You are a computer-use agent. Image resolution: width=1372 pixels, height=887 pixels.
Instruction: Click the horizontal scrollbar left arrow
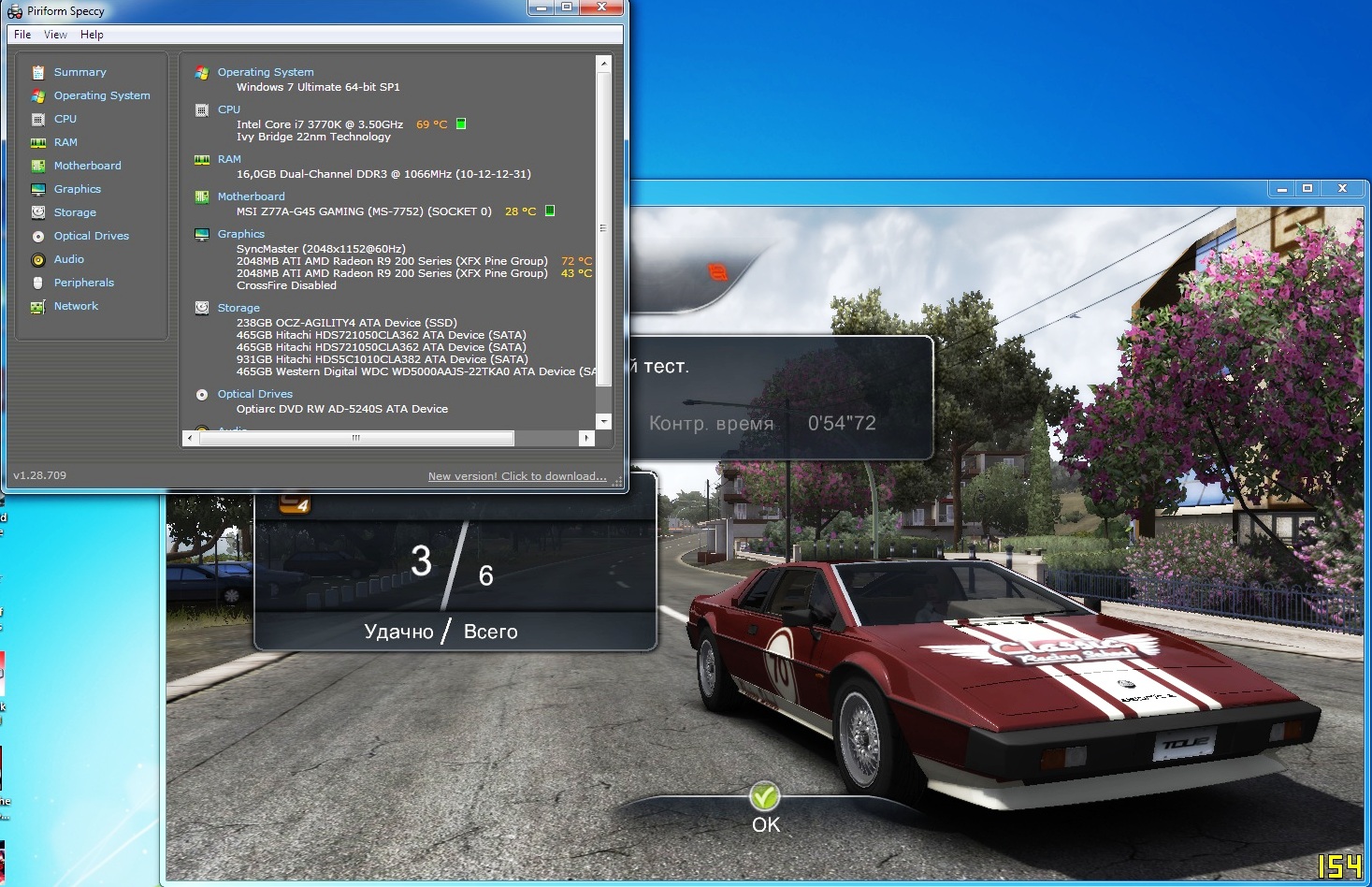190,438
